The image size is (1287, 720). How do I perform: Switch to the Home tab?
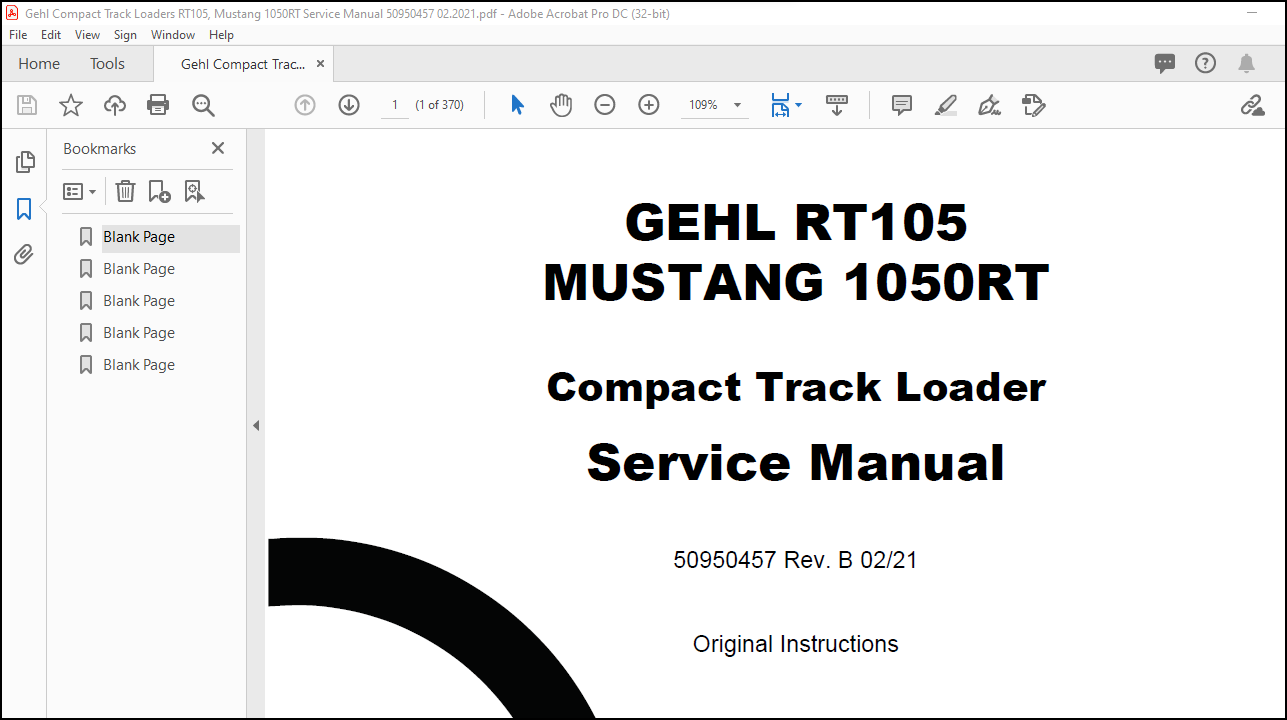(39, 64)
